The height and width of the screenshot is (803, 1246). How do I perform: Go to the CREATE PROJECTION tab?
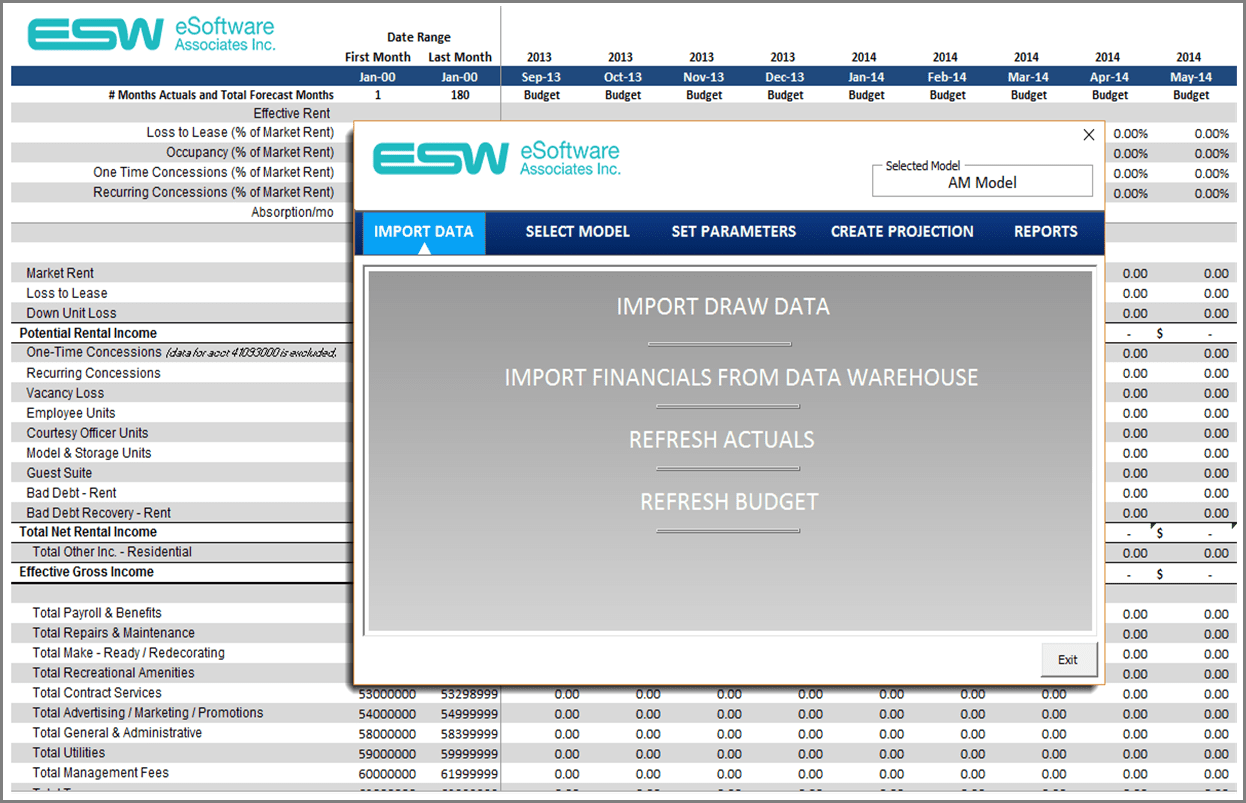pyautogui.click(x=902, y=232)
